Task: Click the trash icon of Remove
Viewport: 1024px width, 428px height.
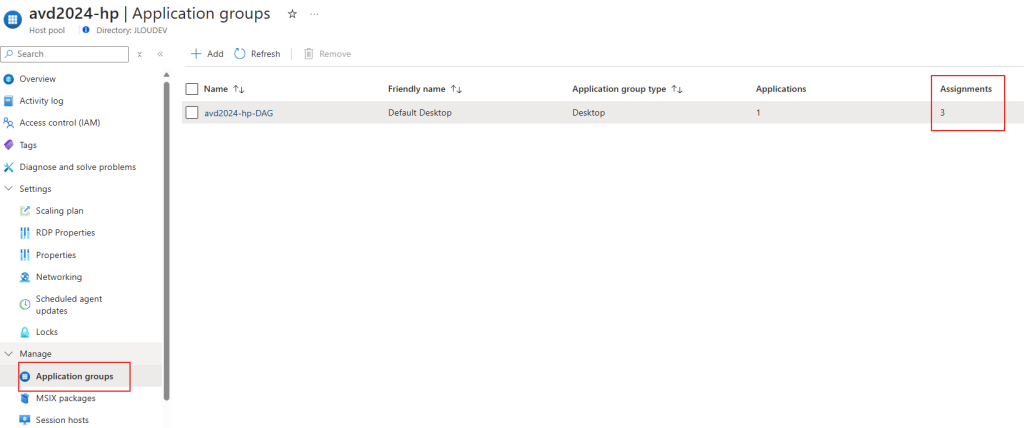Action: click(x=309, y=54)
